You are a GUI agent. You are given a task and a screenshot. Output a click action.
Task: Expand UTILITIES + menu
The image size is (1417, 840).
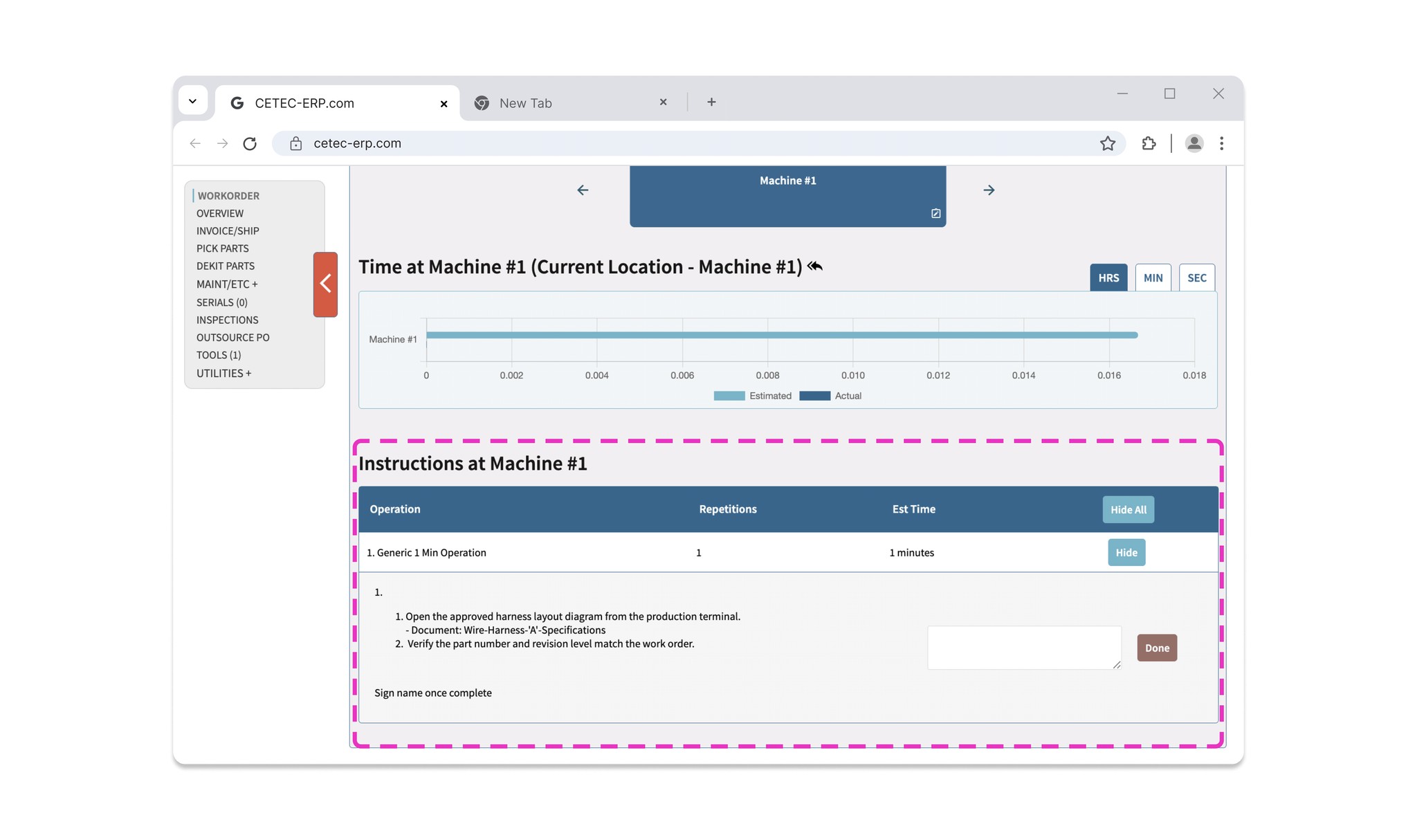[223, 373]
